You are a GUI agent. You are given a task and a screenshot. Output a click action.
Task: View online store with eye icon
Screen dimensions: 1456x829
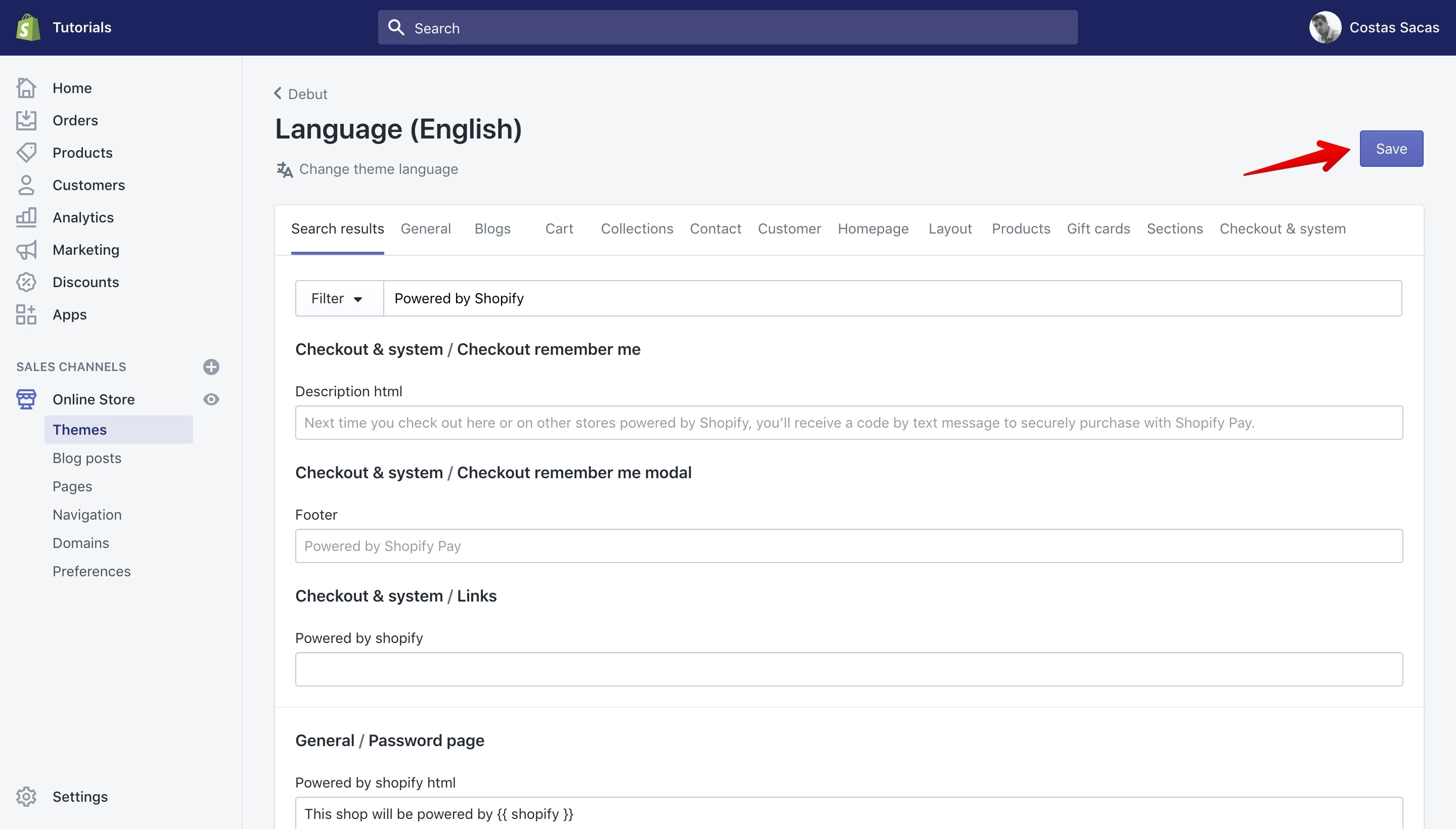pos(211,399)
